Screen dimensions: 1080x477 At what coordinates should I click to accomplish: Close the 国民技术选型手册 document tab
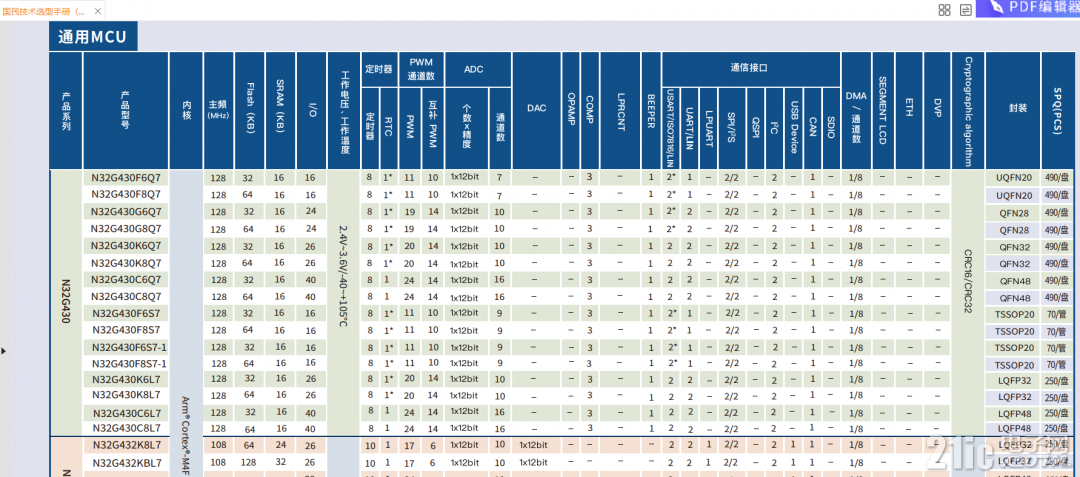[x=97, y=12]
